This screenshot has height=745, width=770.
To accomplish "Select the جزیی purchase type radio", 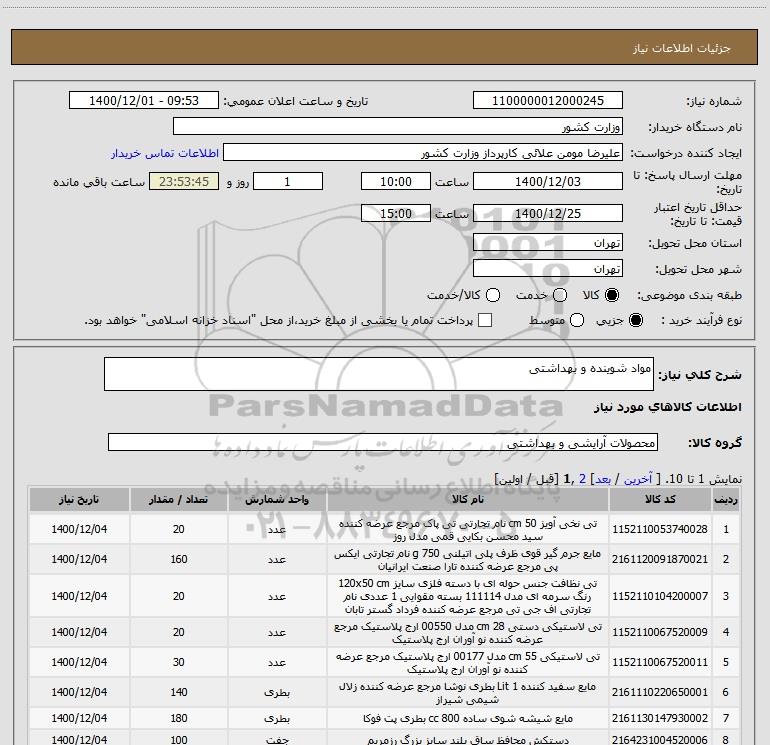I will (635, 320).
